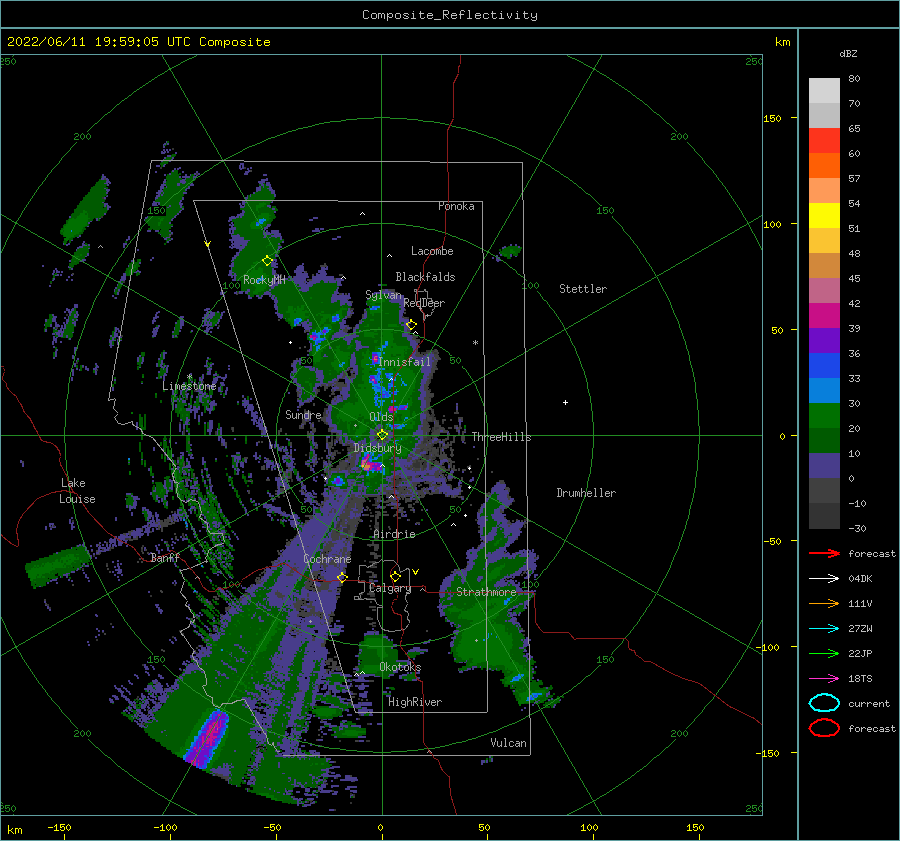Click the Blackfalds city label

[x=425, y=277]
